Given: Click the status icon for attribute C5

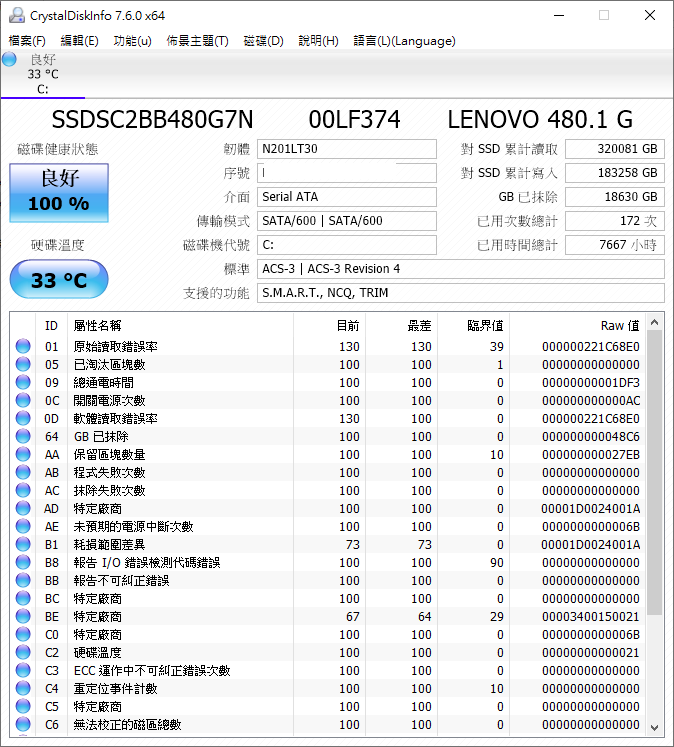Looking at the screenshot, I should 23,707.
